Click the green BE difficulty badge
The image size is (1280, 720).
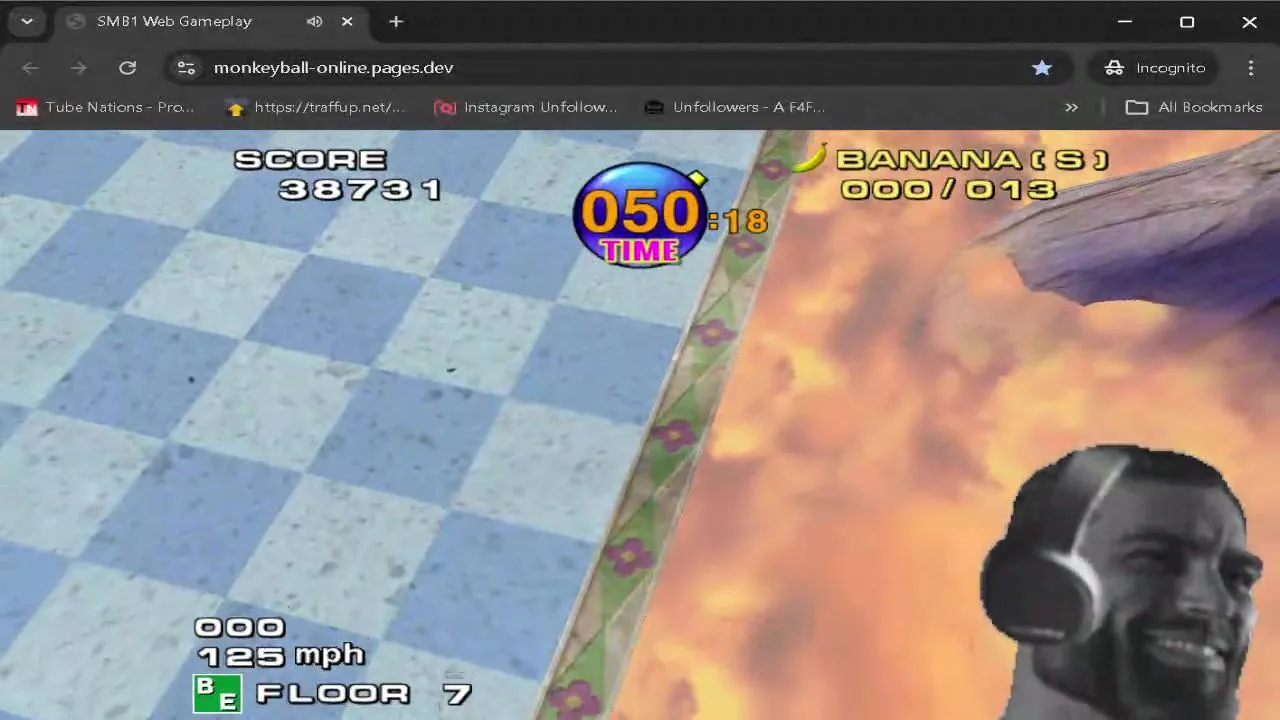tap(217, 693)
